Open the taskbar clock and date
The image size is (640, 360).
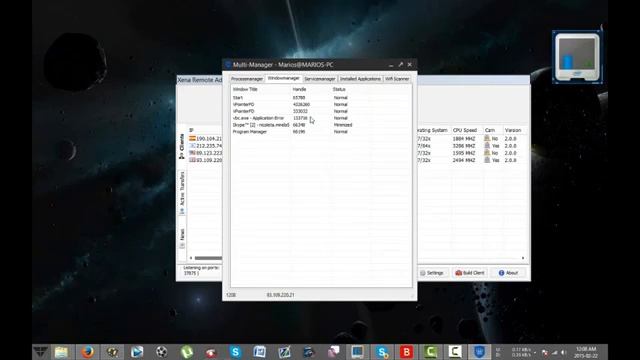click(586, 352)
